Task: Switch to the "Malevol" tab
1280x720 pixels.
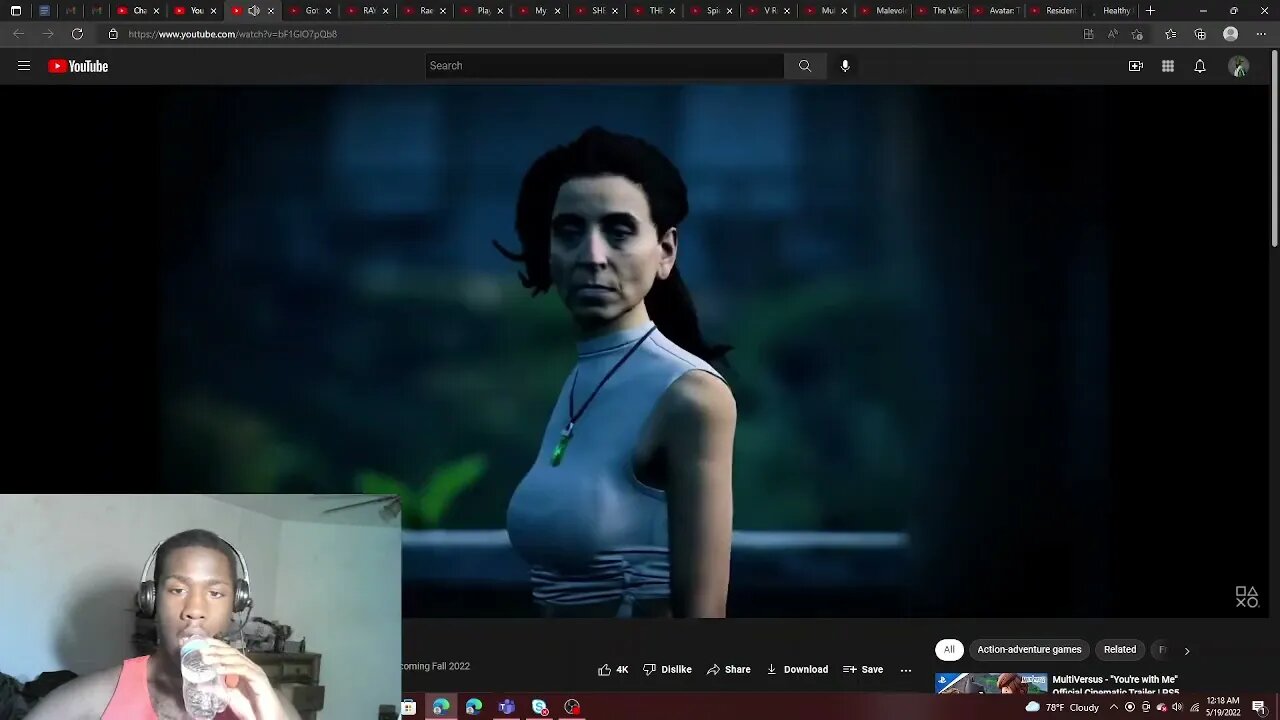Action: pyautogui.click(x=883, y=11)
